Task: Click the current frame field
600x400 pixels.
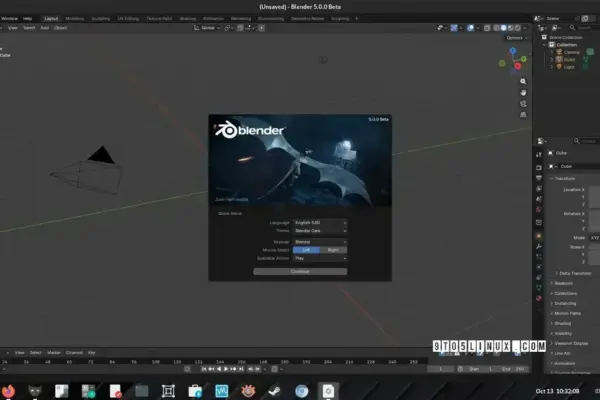Action: coord(440,369)
